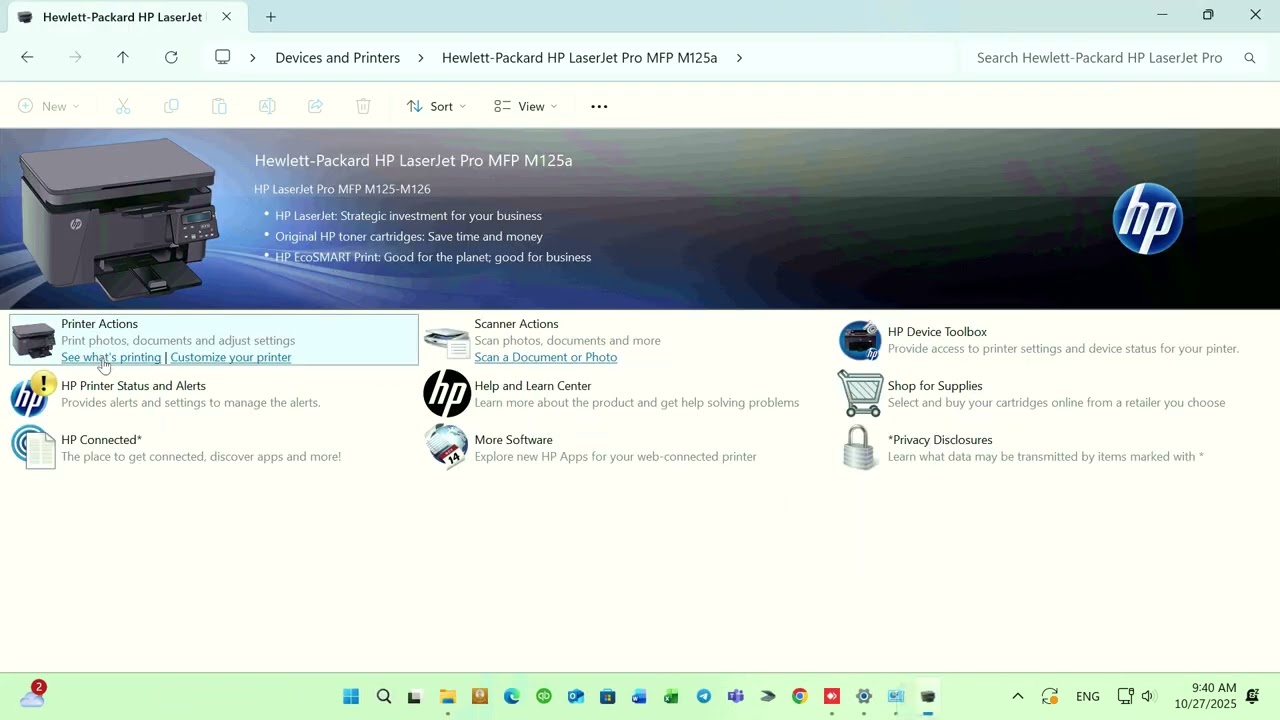Click the LaserJet printer picture in the banner
The image size is (1280, 720).
click(118, 219)
